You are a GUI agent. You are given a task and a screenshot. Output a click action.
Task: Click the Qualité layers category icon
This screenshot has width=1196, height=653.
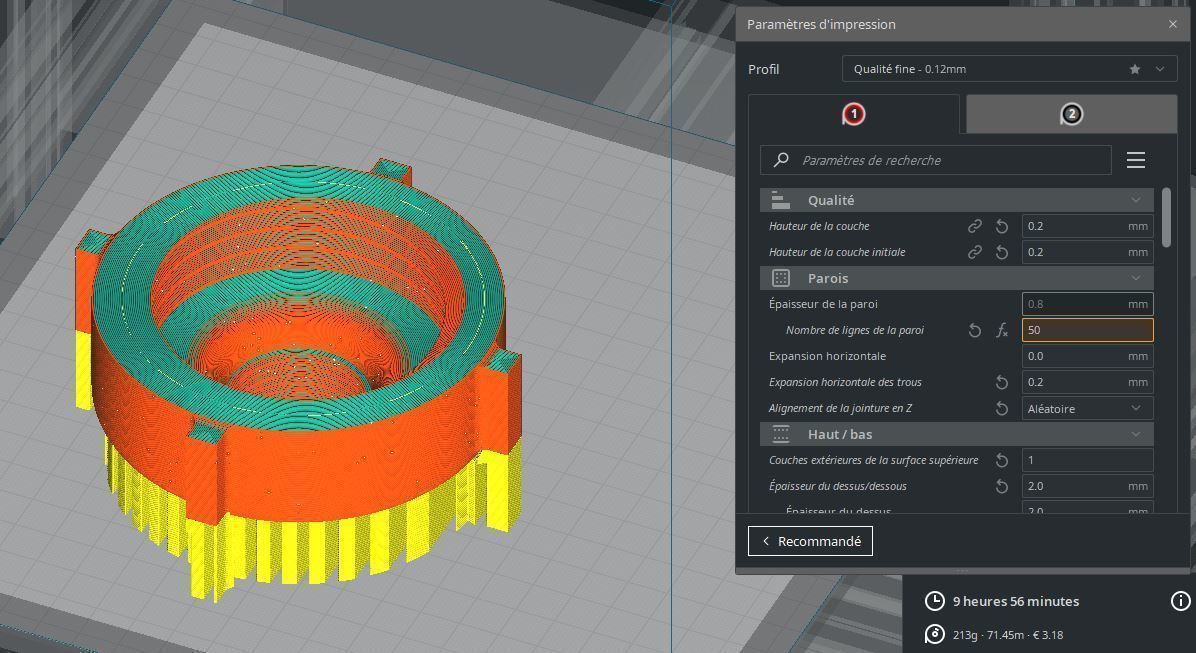pos(780,201)
